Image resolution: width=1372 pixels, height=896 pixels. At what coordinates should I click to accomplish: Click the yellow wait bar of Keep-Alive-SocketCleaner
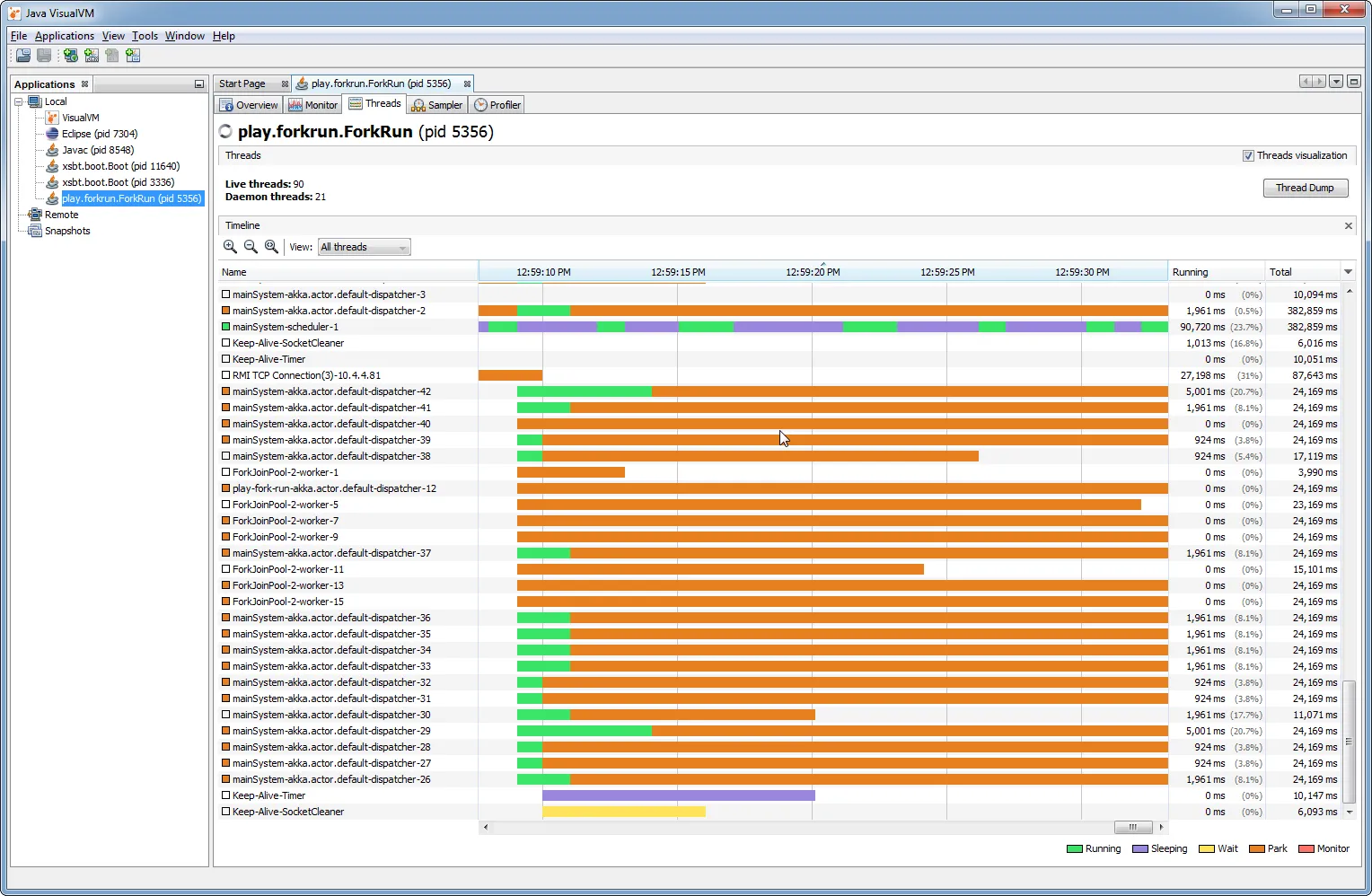click(x=624, y=812)
